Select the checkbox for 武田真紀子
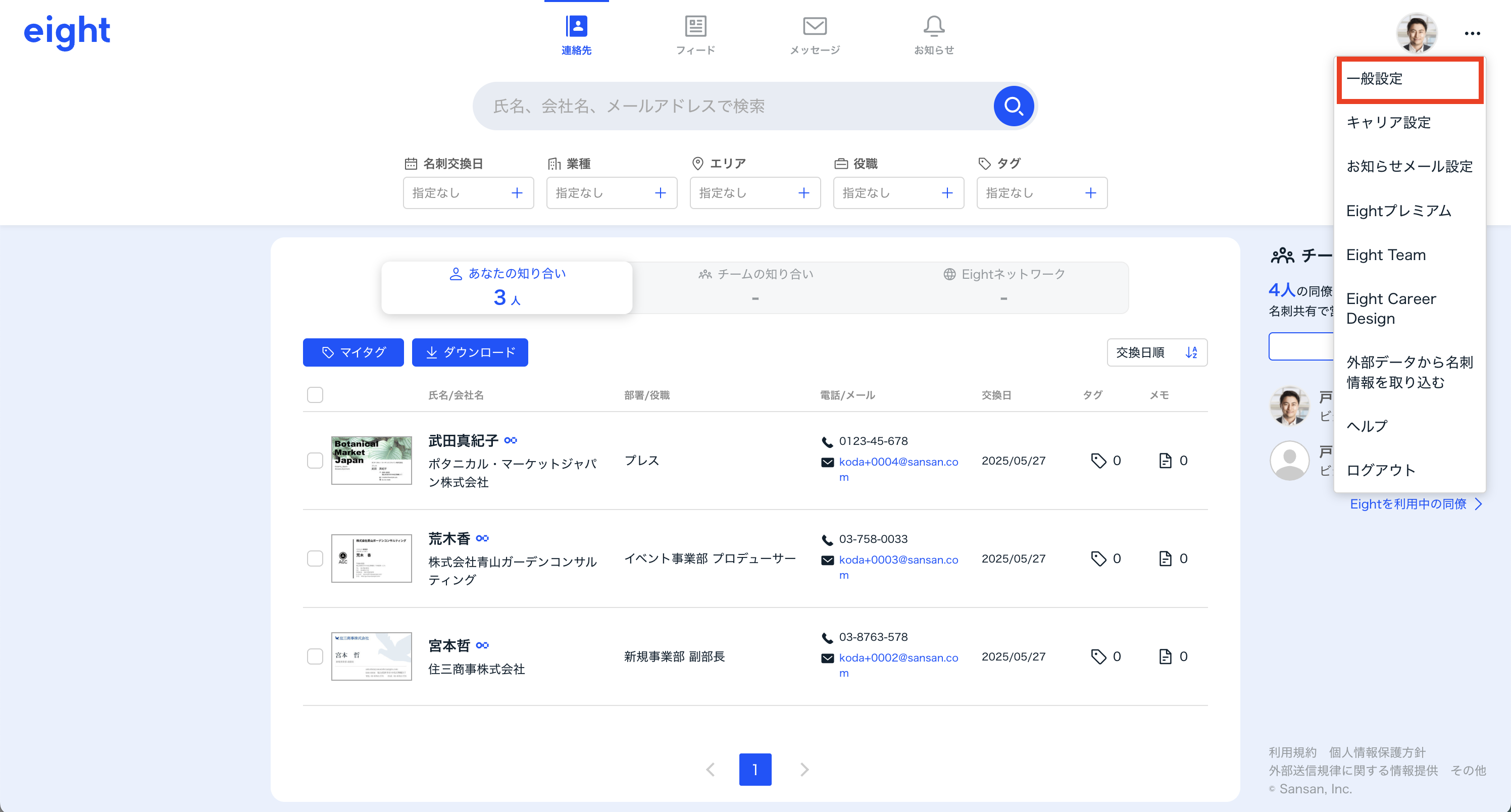Viewport: 1511px width, 812px height. 315,461
